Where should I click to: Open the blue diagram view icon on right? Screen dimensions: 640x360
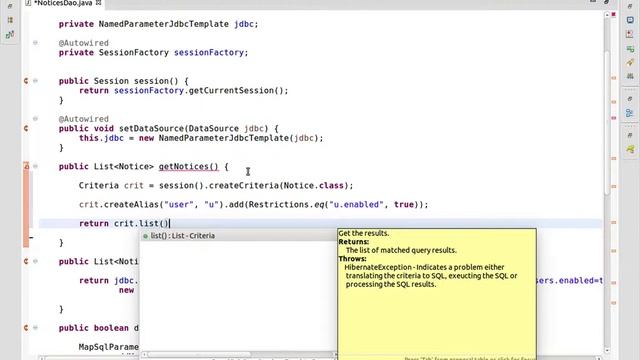630,113
